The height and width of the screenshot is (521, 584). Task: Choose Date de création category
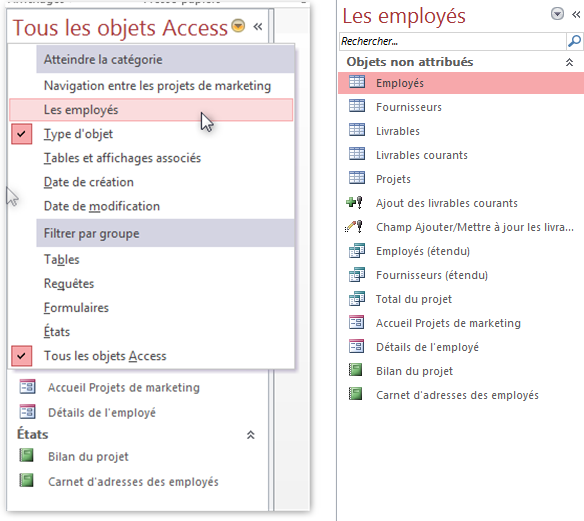pyautogui.click(x=89, y=182)
